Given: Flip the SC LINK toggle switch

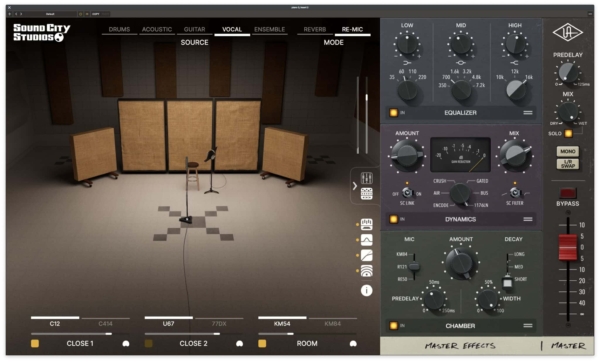Looking at the screenshot, I should point(407,192).
